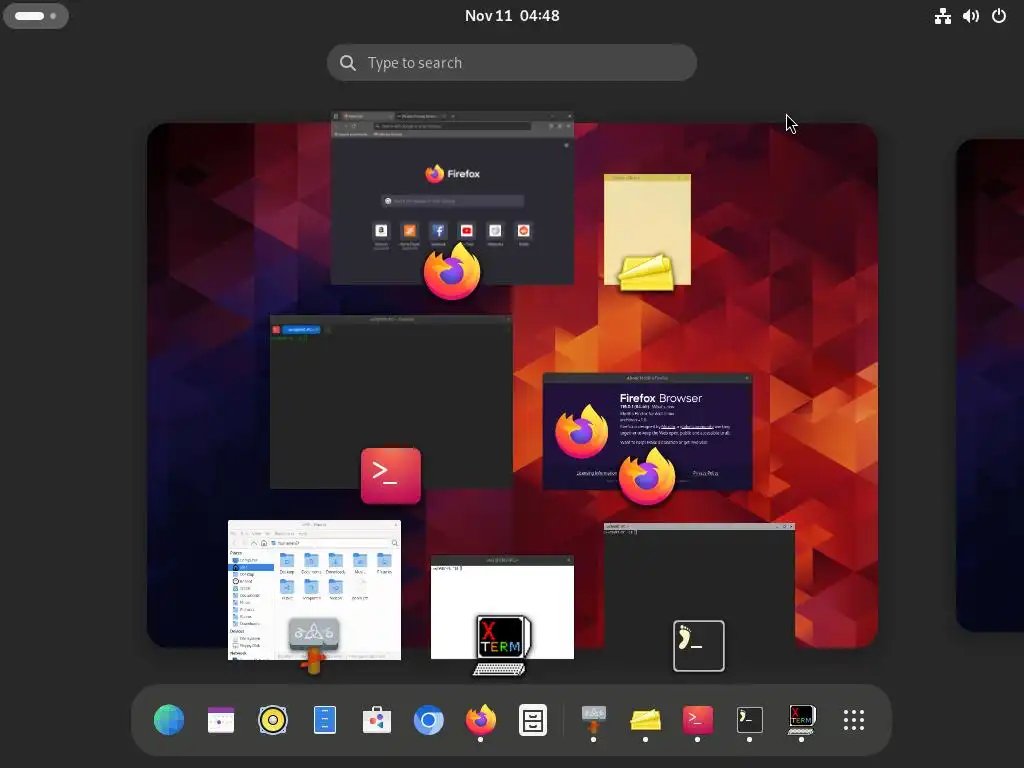
Task: Show all applications grid
Action: 854,720
